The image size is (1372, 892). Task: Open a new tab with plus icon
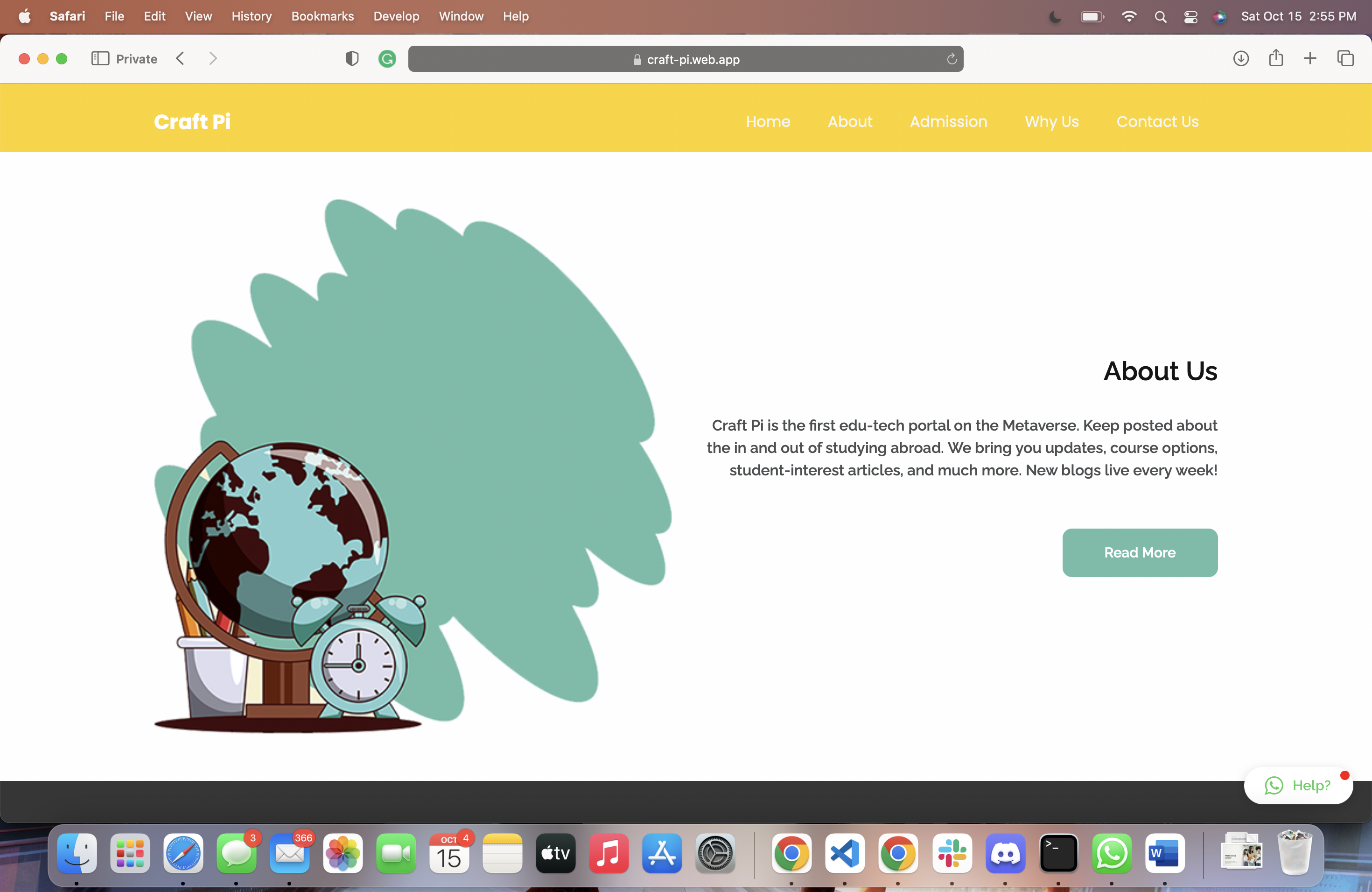[x=1310, y=59]
